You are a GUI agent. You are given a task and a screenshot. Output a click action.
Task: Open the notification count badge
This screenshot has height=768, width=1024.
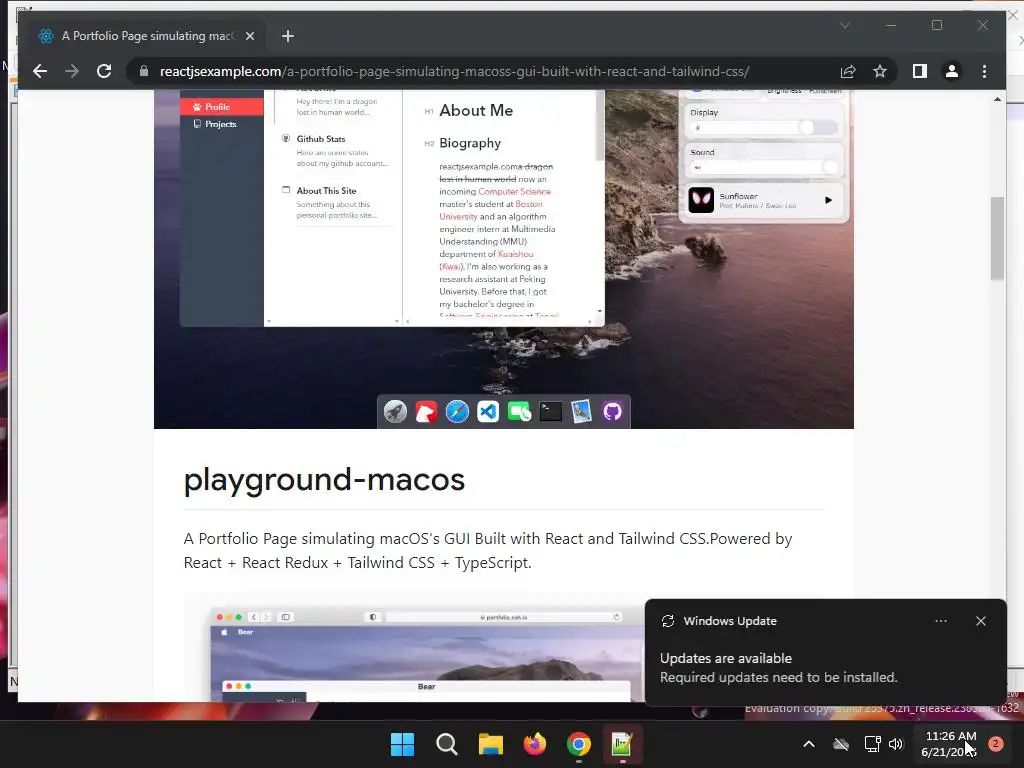(996, 744)
